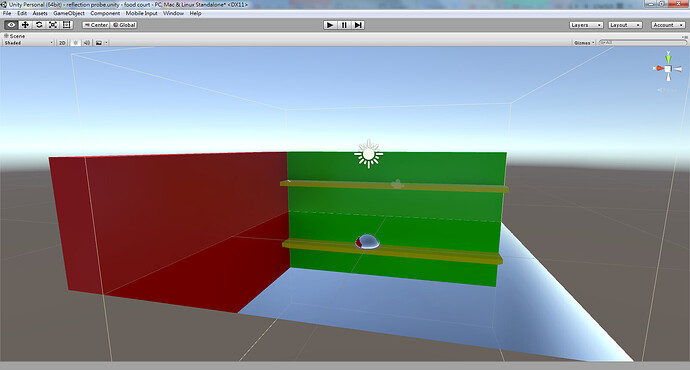Click the center cube of orientation gizmo
This screenshot has width=690, height=370.
pos(668,69)
